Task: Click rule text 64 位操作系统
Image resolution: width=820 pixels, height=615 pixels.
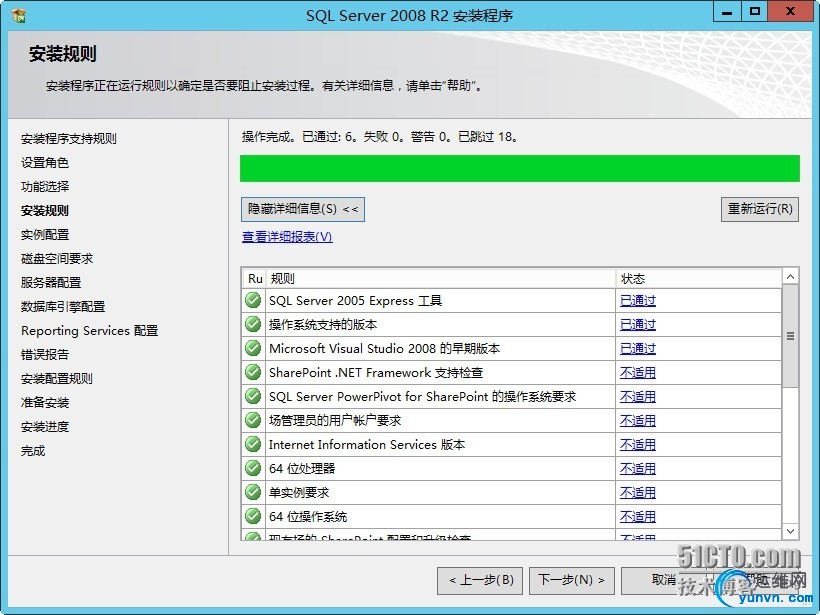Action: point(308,517)
